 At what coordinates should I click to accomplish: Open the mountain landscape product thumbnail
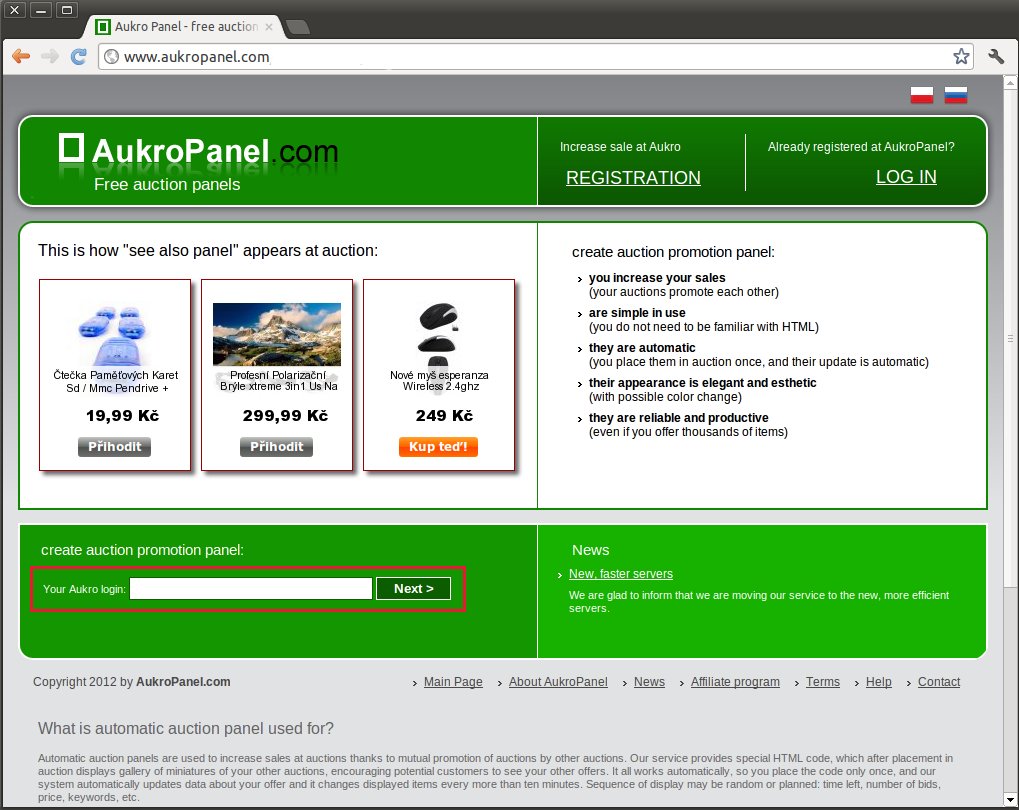pos(277,334)
